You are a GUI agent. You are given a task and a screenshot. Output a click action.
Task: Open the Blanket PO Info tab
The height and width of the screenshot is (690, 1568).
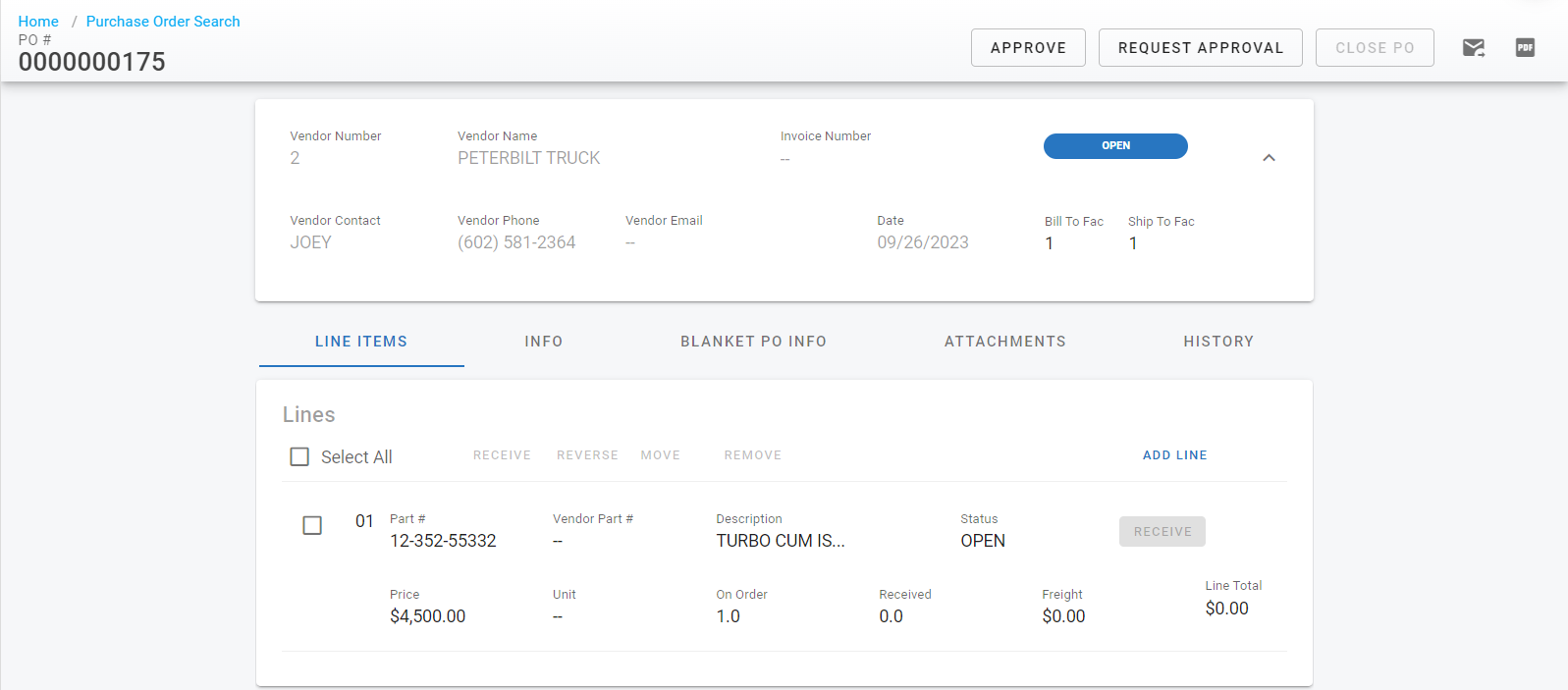click(x=753, y=342)
